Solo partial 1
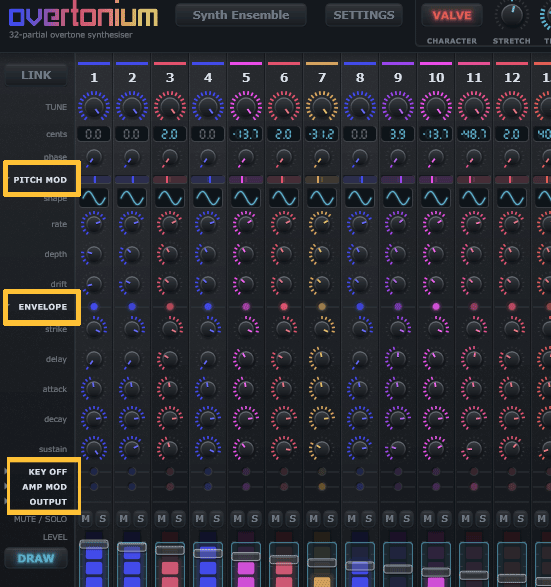The image size is (551, 587). [x=103, y=518]
